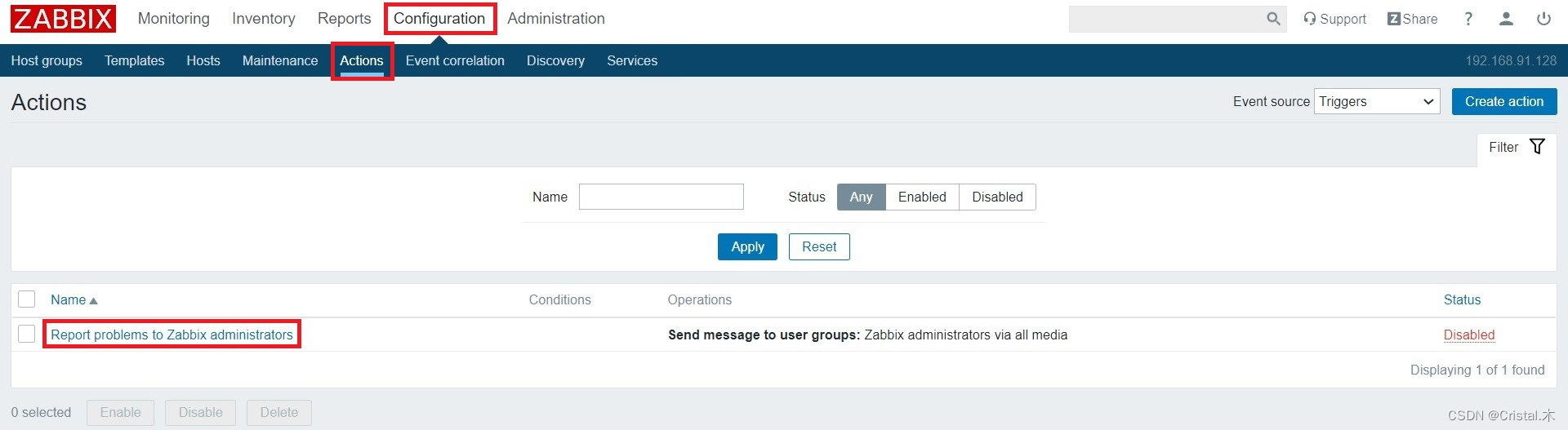
Task: Toggle the Filter funnel tab
Action: click(x=1517, y=148)
